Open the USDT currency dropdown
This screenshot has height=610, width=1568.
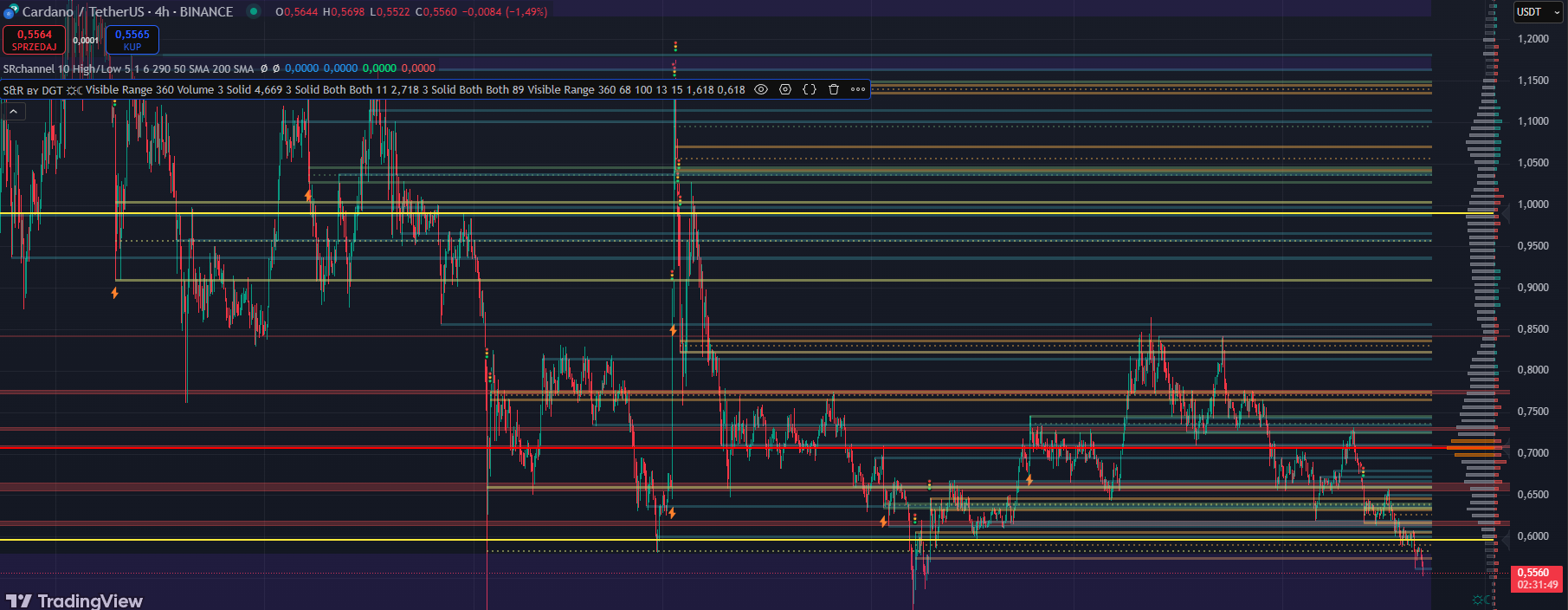point(1538,12)
